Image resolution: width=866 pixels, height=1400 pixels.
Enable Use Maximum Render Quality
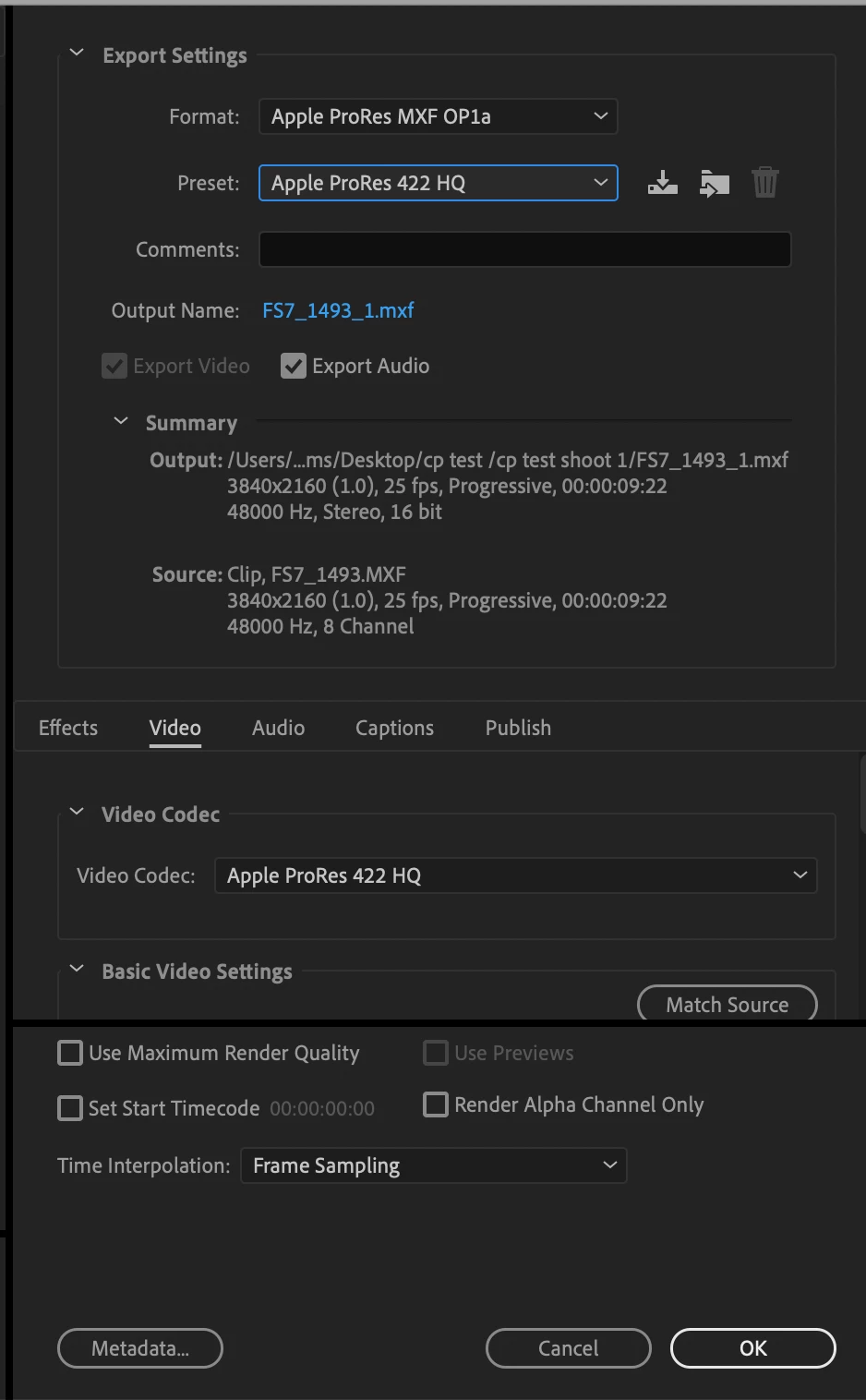pyautogui.click(x=70, y=1053)
